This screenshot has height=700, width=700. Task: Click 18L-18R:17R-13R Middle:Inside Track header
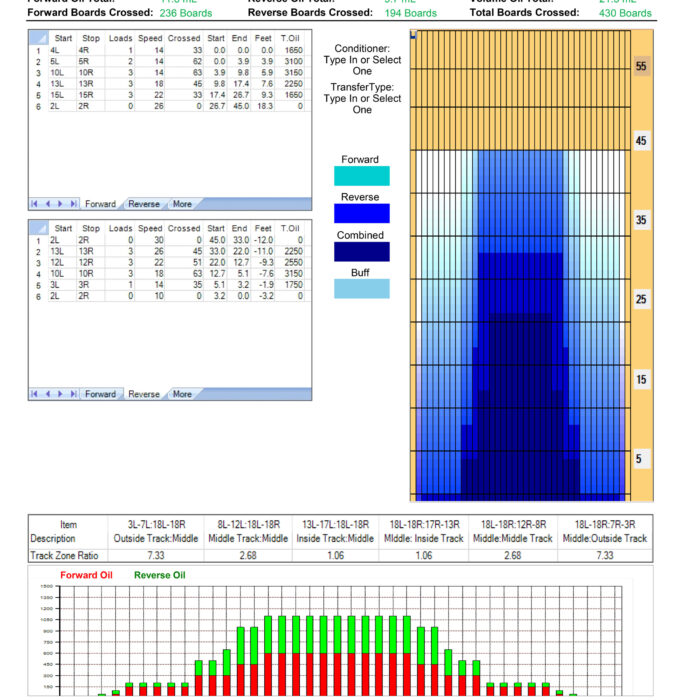[424, 532]
